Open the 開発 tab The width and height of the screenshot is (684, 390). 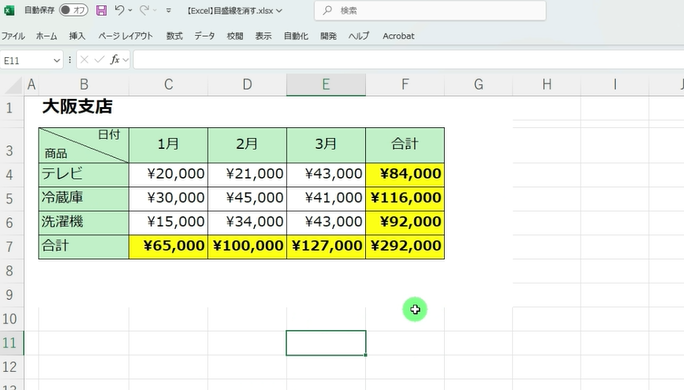click(328, 36)
